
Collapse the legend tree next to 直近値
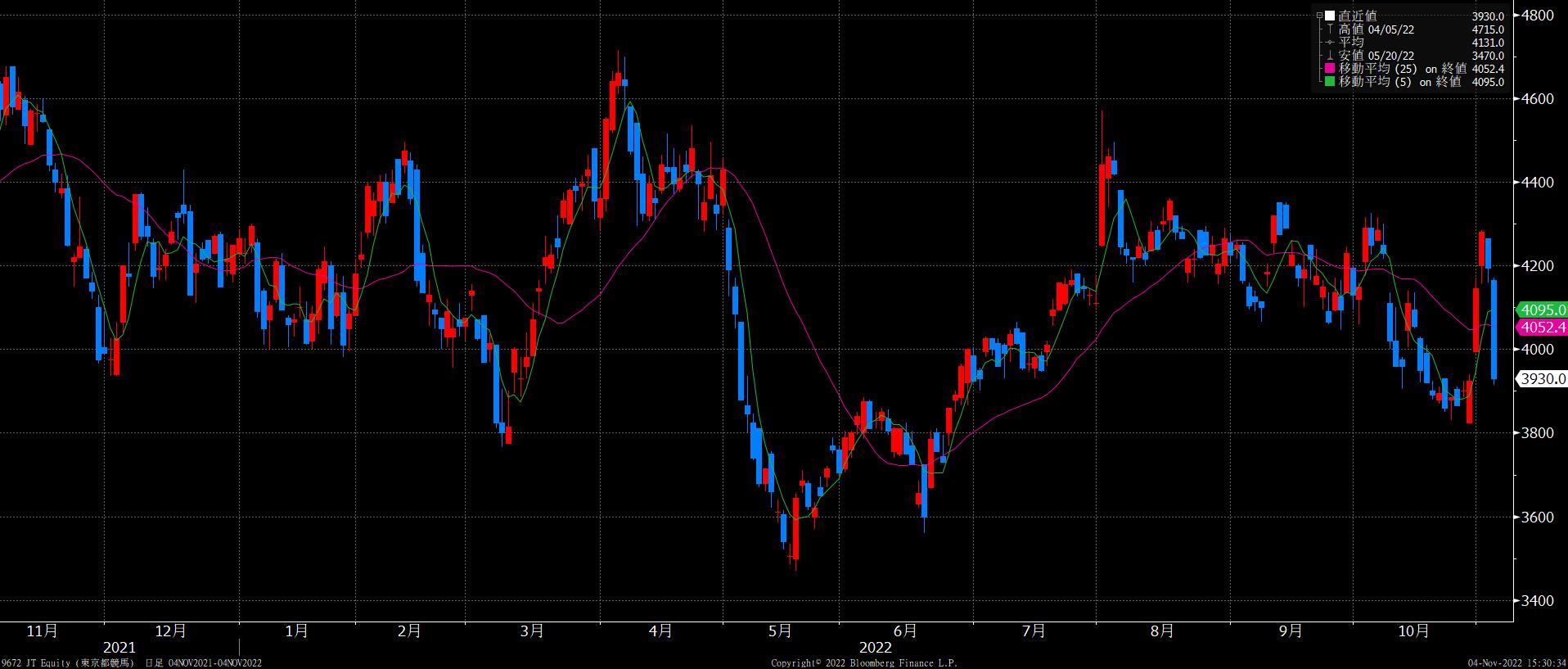(x=1319, y=16)
